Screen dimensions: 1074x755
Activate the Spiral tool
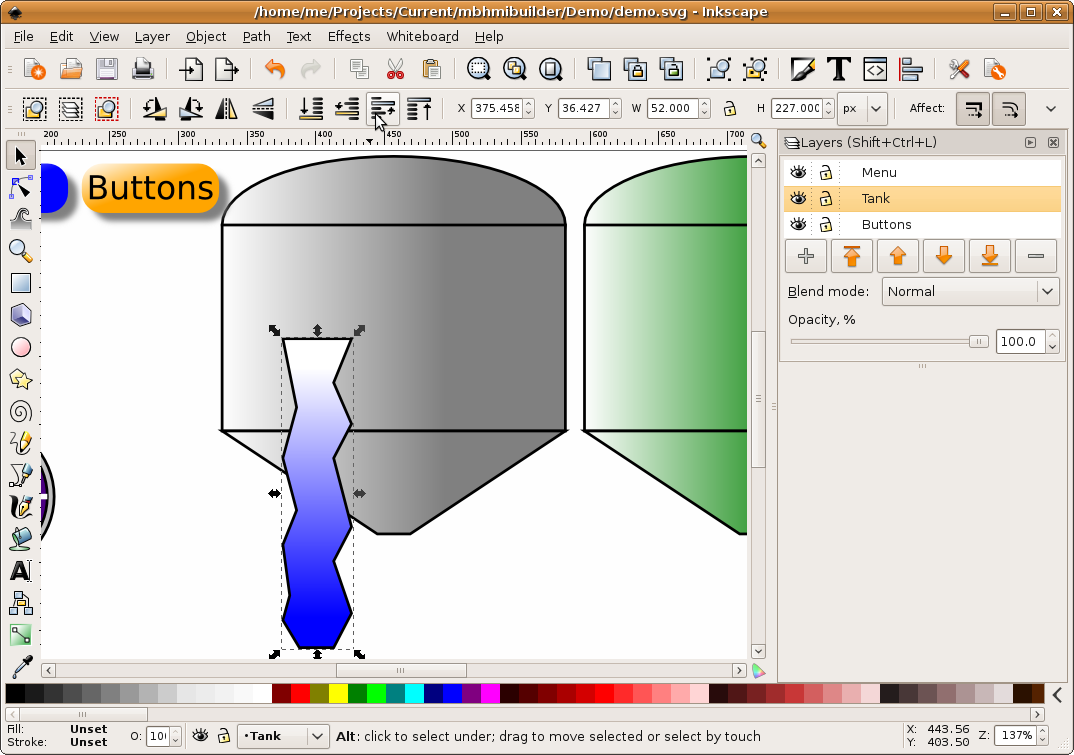coord(21,411)
